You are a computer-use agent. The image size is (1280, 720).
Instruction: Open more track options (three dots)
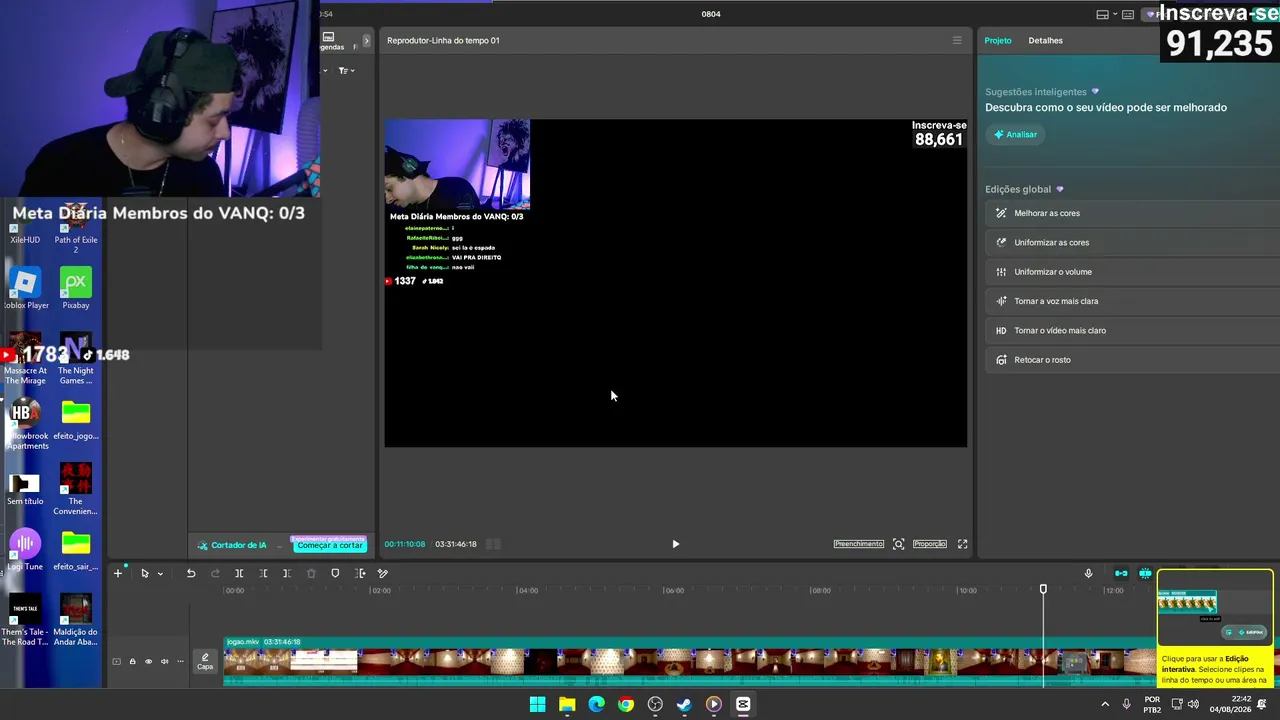click(x=180, y=661)
